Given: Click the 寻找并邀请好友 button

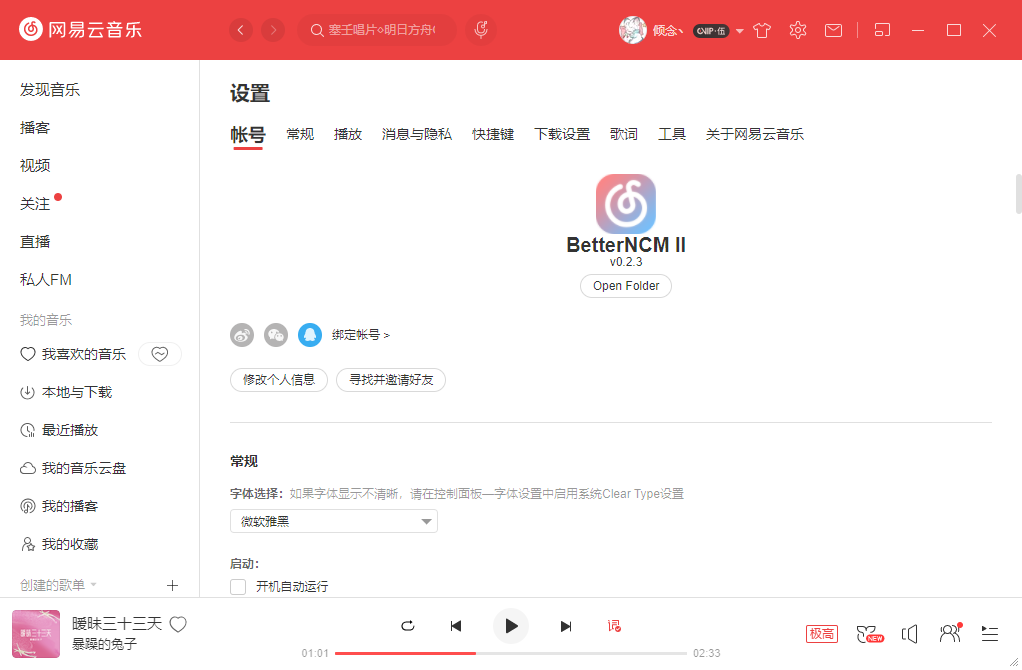Looking at the screenshot, I should pyautogui.click(x=391, y=380).
